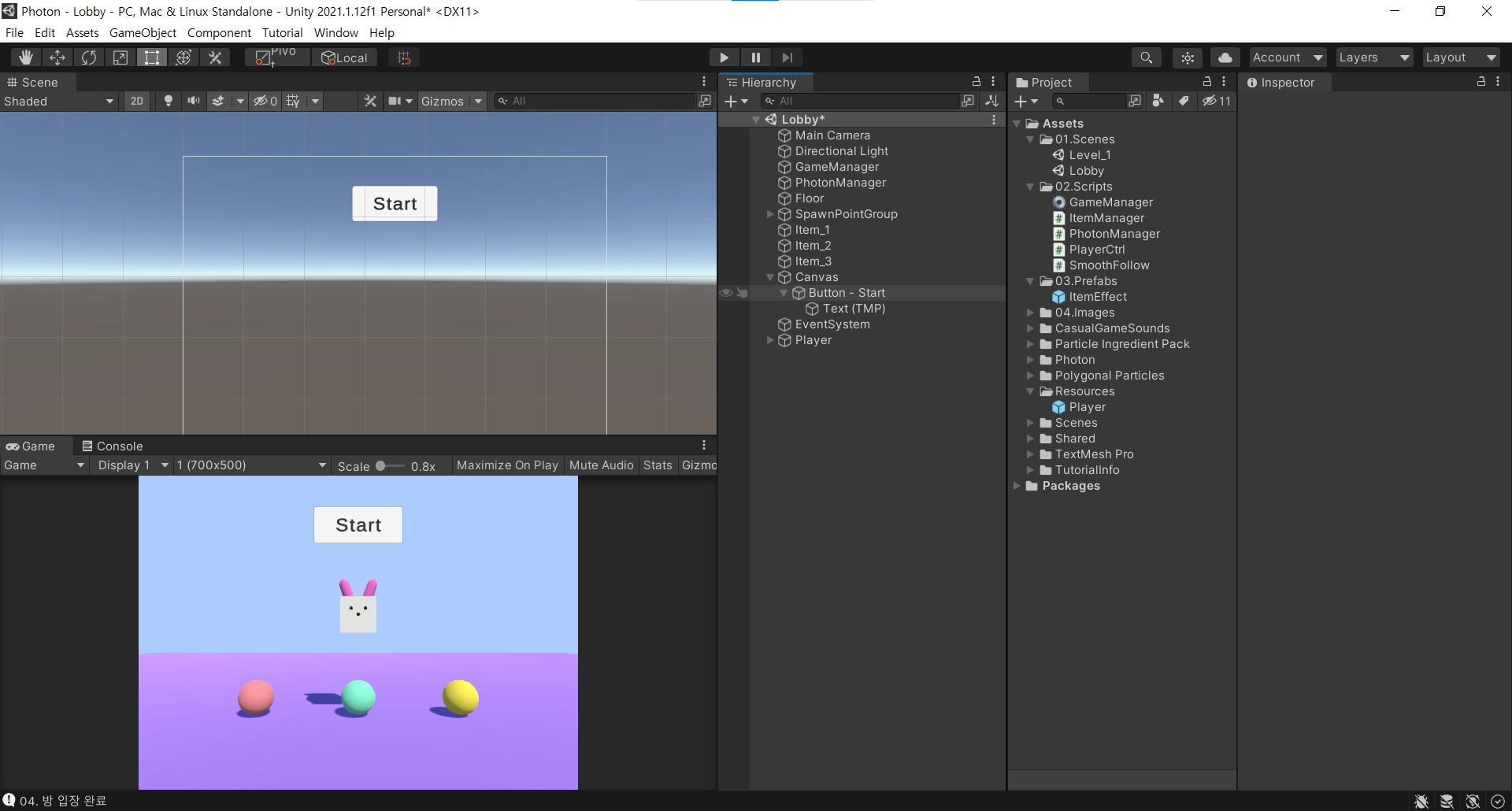Open Display 1 dropdown in Game view
This screenshot has width=1512, height=811.
[x=132, y=465]
